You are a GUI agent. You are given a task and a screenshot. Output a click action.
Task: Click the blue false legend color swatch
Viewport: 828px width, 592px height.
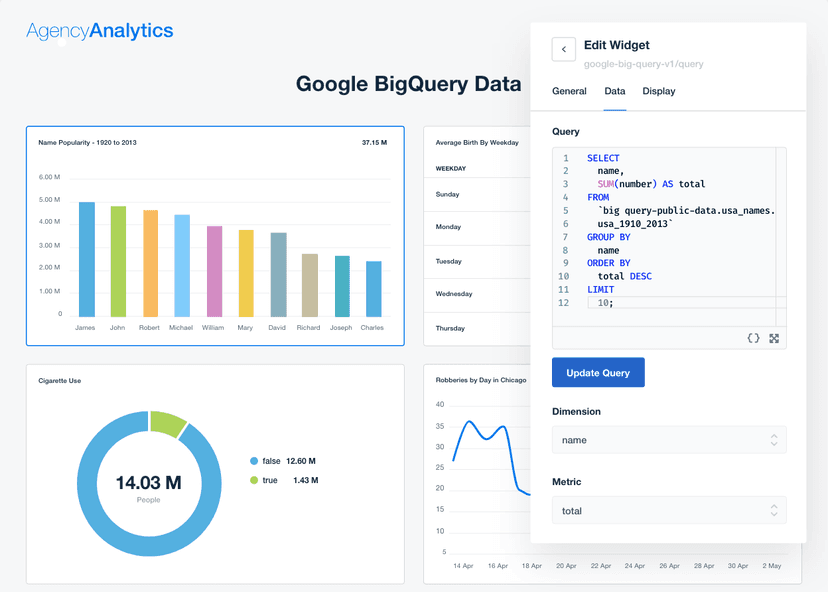tap(253, 461)
